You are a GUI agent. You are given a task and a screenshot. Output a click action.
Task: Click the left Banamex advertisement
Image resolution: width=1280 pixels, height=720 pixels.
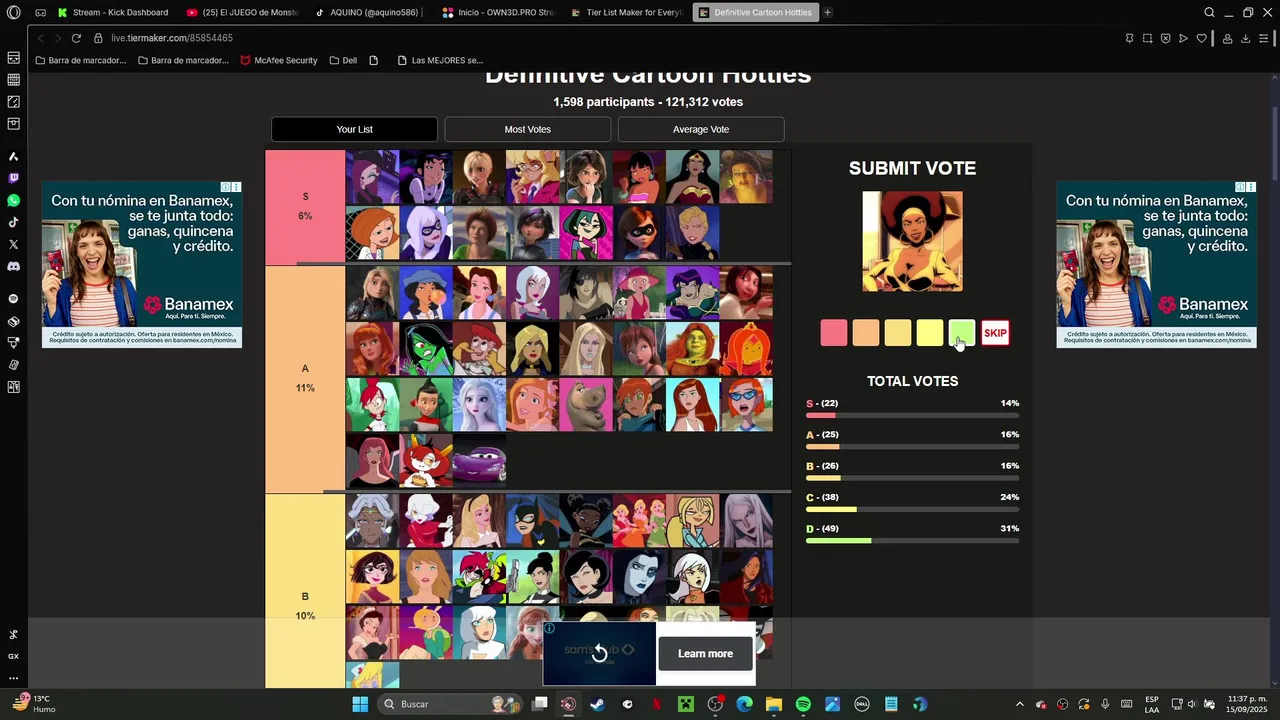click(142, 264)
